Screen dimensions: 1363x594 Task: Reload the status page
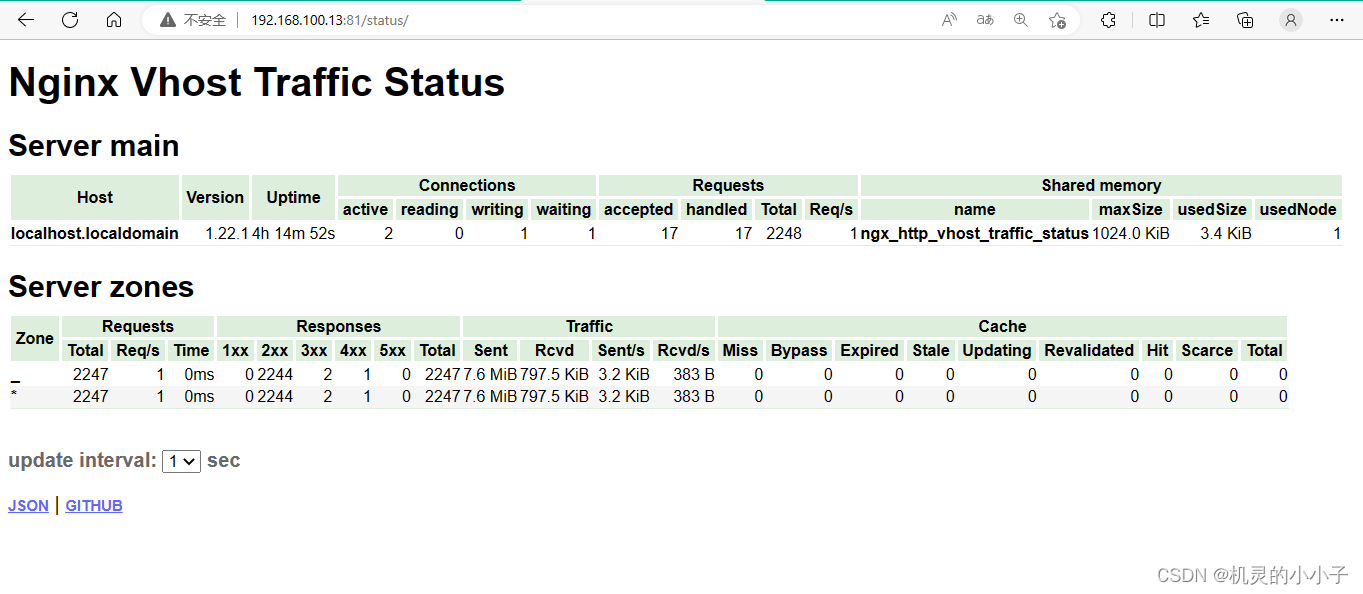point(70,20)
